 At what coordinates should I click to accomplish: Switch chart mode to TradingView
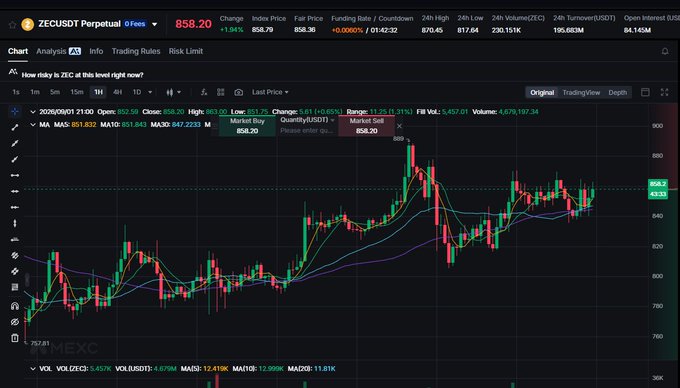click(581, 92)
